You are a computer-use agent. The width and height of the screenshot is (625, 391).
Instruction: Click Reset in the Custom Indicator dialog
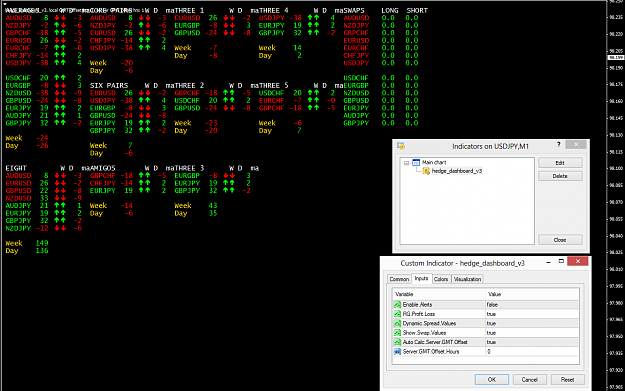(x=568, y=379)
